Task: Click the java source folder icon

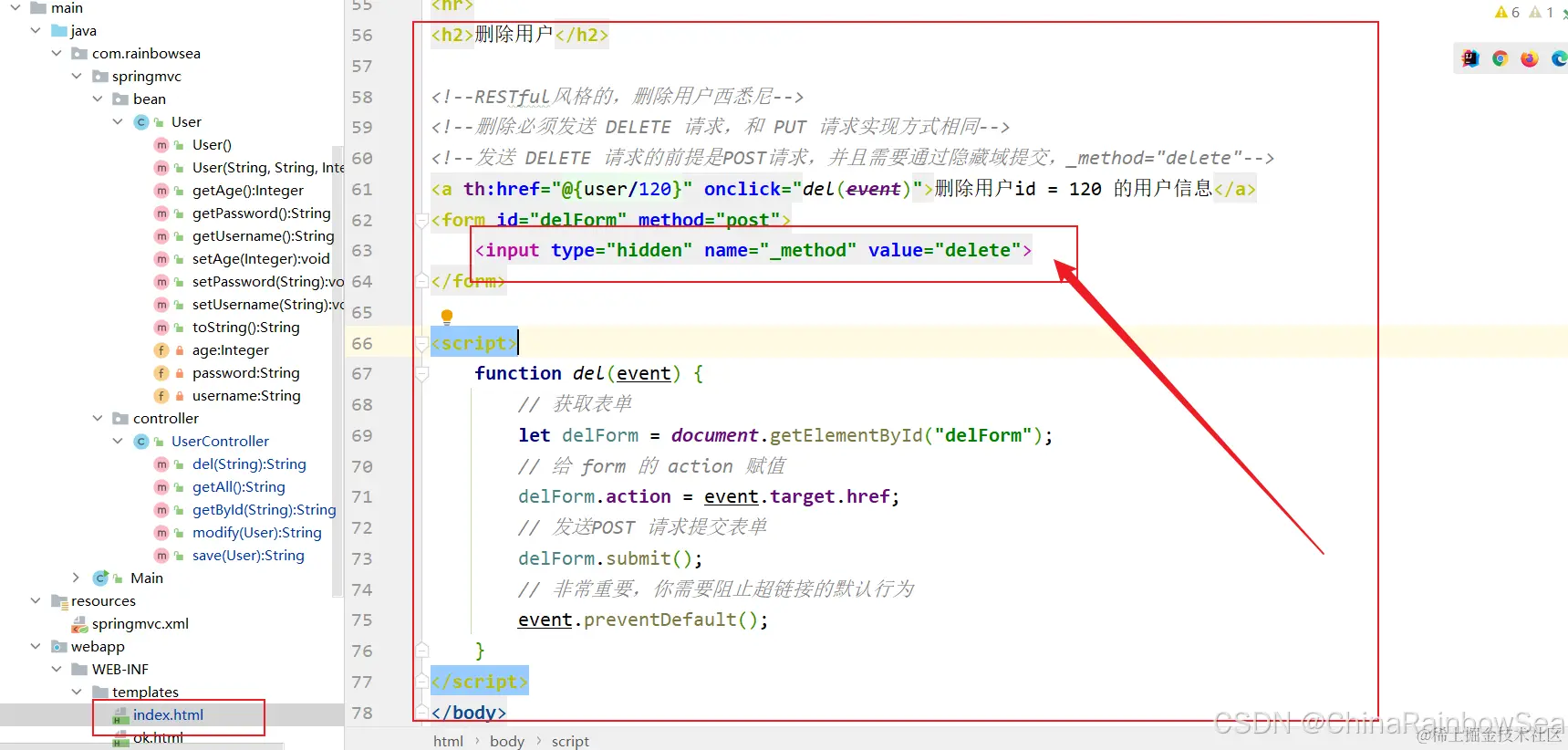Action: 59,30
